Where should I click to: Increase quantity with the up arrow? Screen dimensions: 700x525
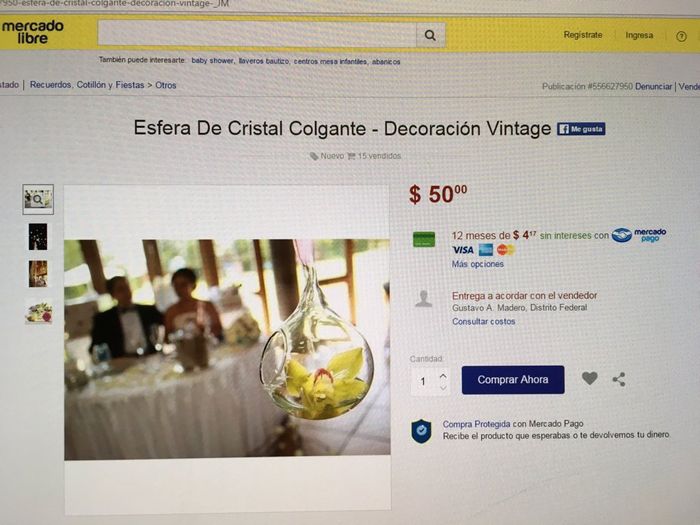pos(443,375)
